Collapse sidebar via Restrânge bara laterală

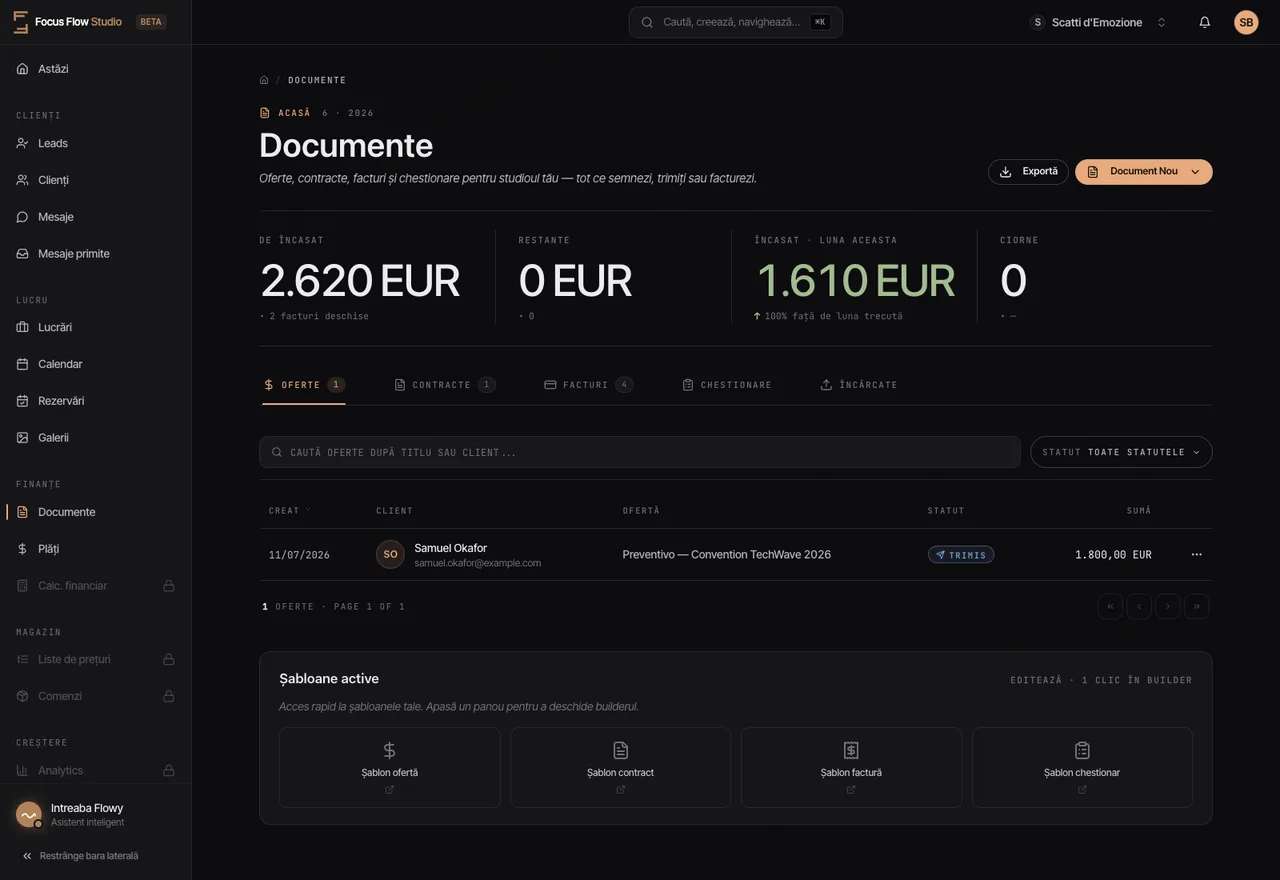[80, 856]
